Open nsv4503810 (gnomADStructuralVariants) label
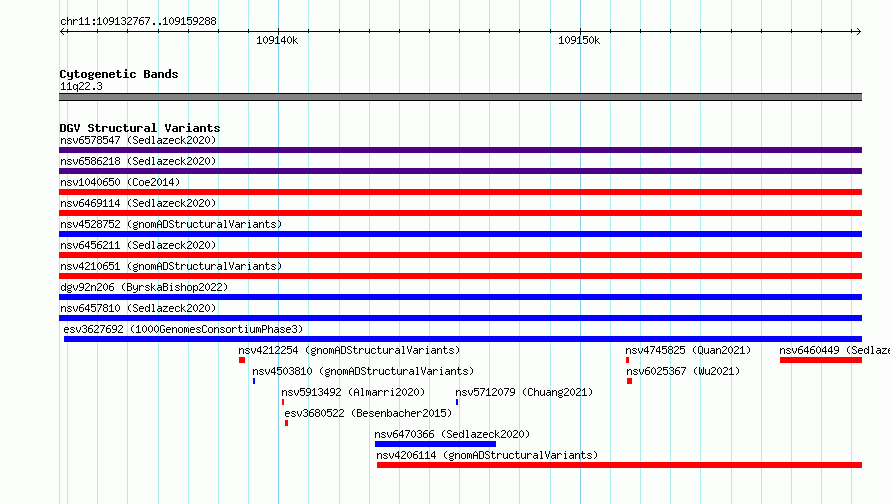The image size is (890, 504). point(363,371)
